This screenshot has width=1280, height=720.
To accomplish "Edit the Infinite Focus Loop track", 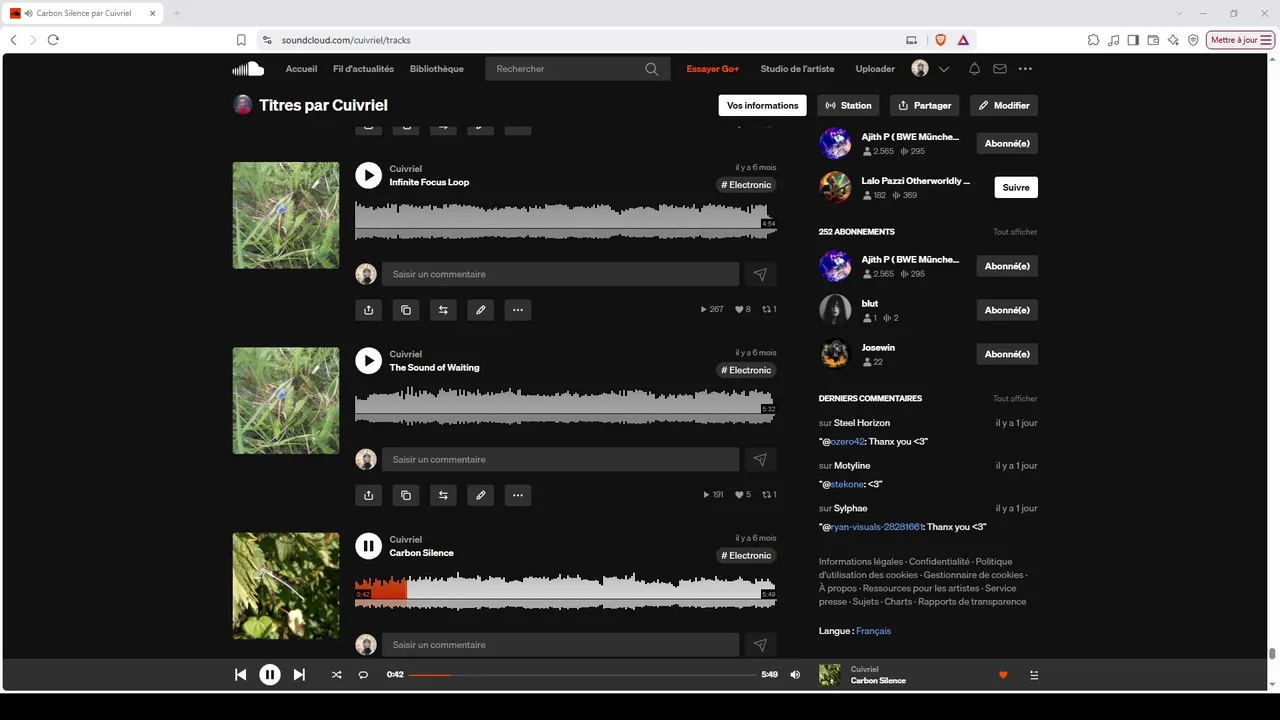I will [x=480, y=310].
